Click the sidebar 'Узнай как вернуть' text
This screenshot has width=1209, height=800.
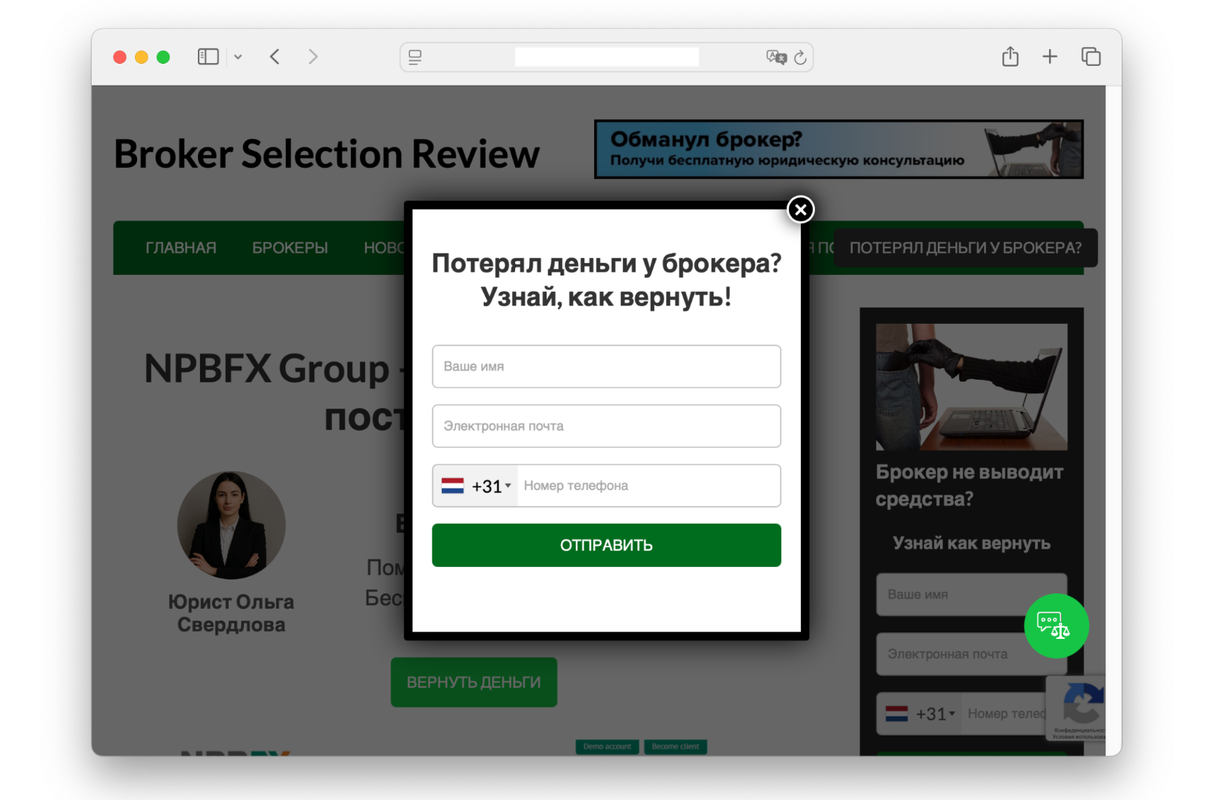click(x=971, y=543)
